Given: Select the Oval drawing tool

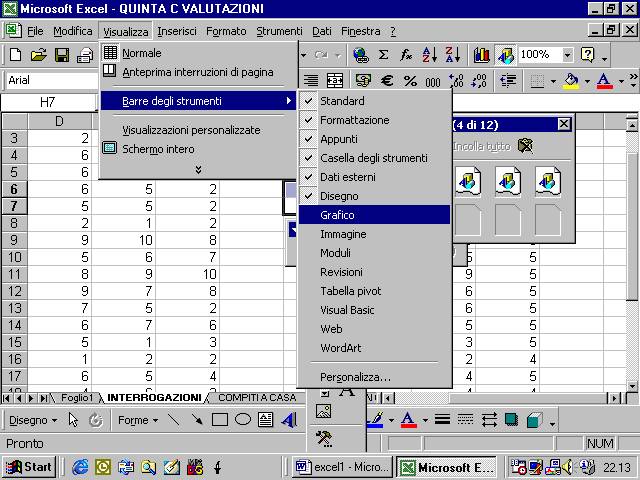Looking at the screenshot, I should point(243,420).
